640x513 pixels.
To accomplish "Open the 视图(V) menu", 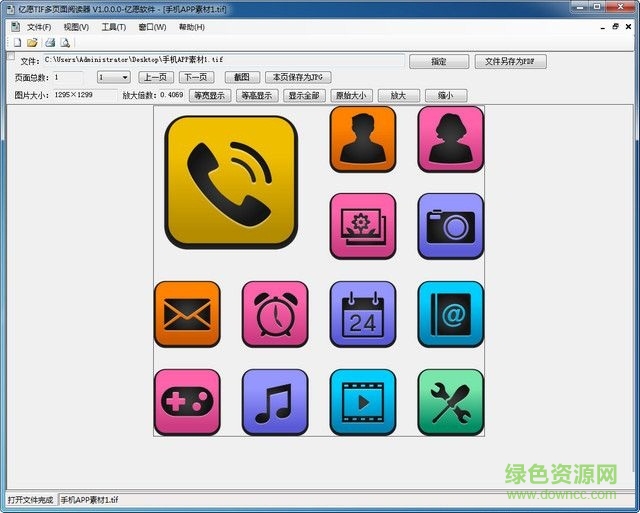I will (76, 27).
